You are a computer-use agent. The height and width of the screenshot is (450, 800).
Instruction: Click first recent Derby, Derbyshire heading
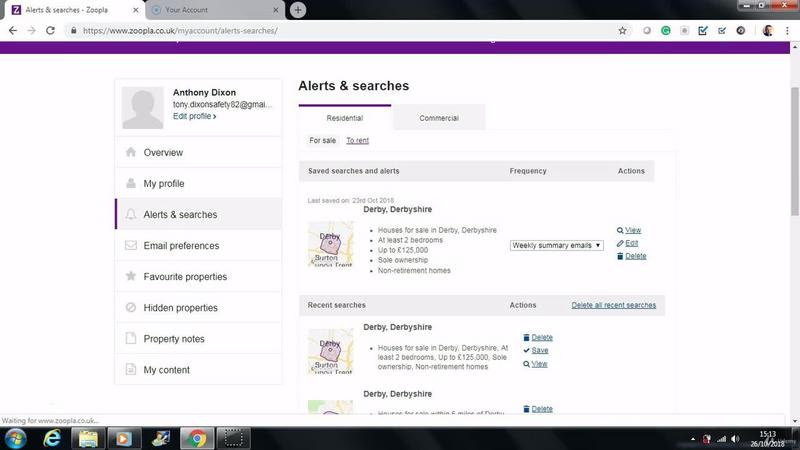click(397, 327)
